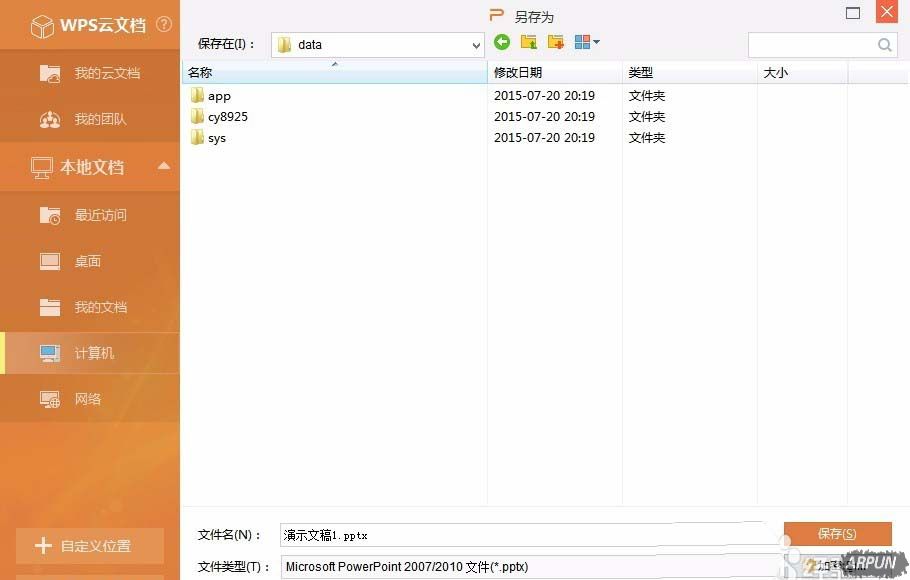Click the 保存(S) button
The height and width of the screenshot is (580, 910).
point(839,534)
